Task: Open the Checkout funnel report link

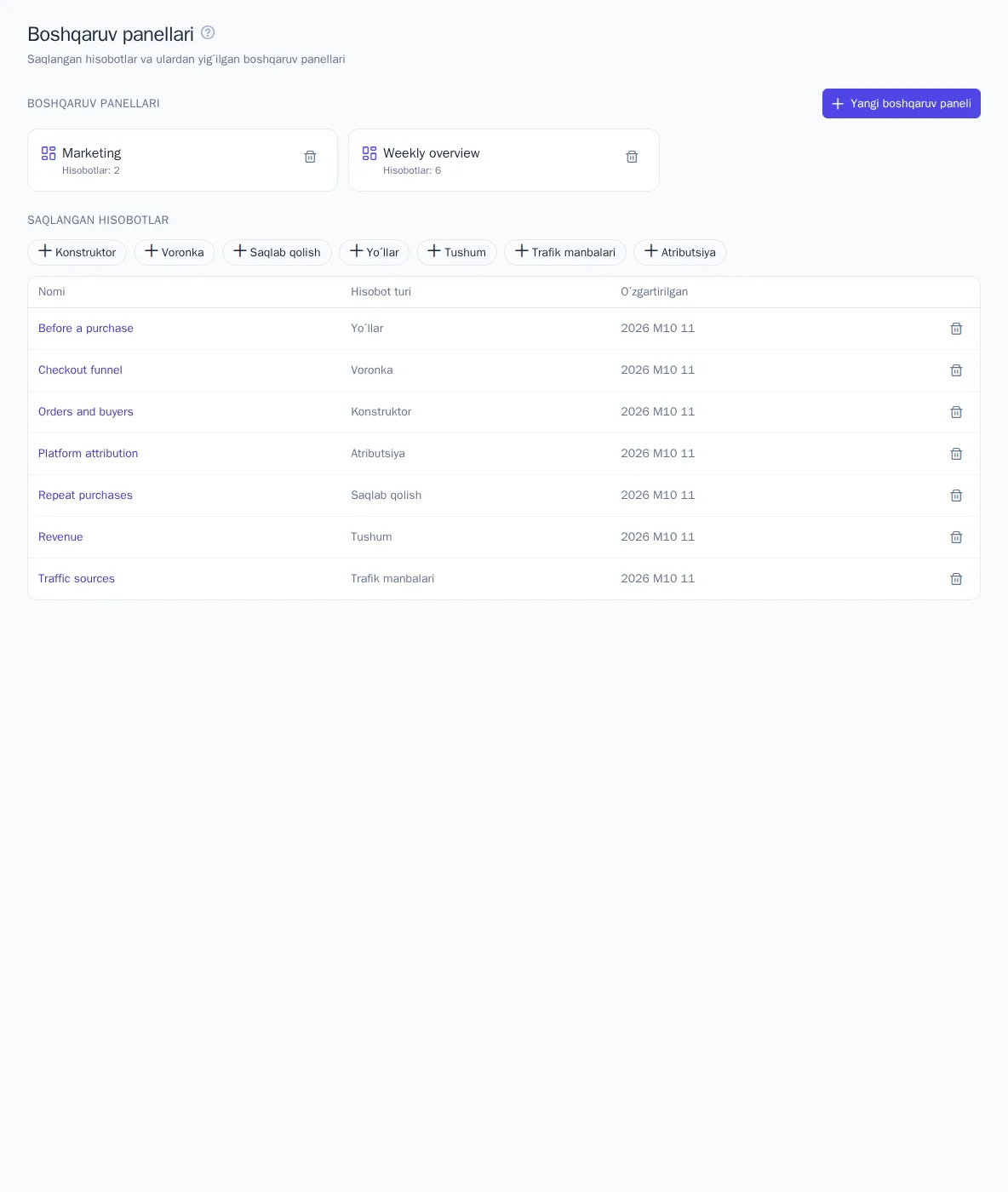Action: [80, 370]
